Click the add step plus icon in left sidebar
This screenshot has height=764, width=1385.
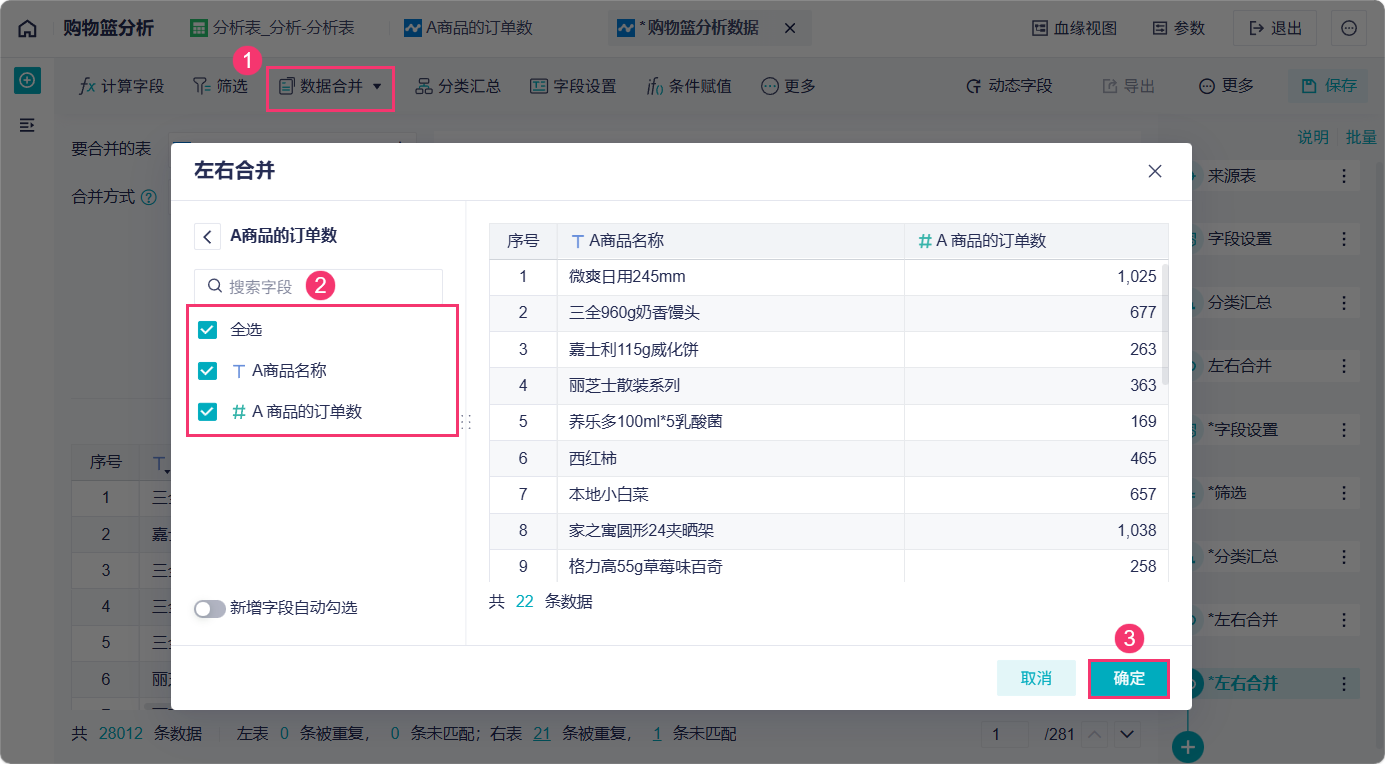(27, 81)
